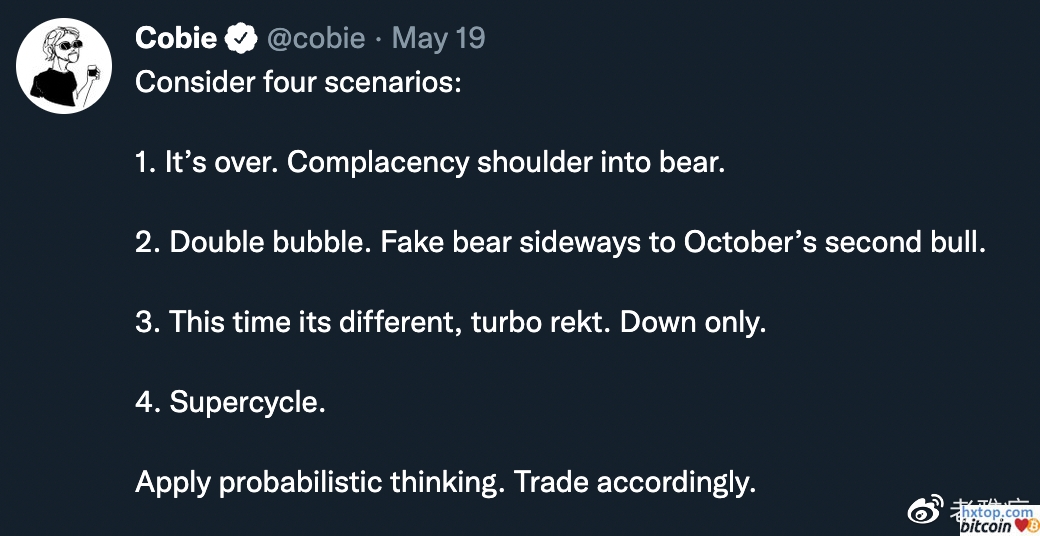Click Cobie's profile avatar picture

[64, 65]
